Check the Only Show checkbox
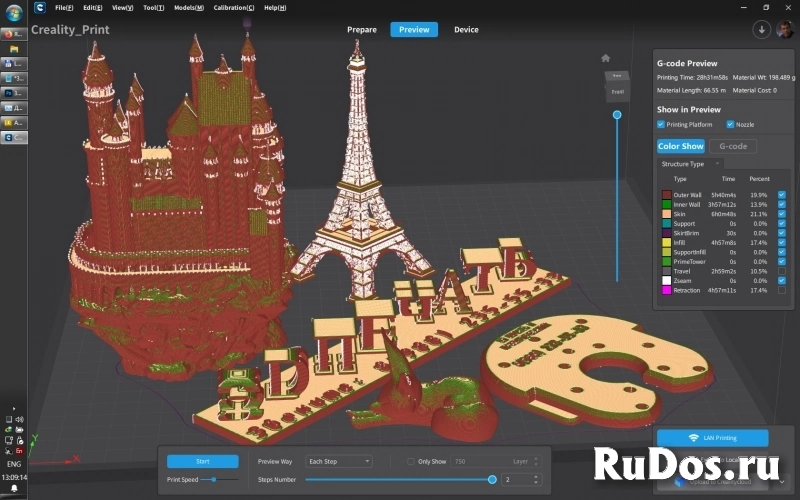The image size is (800, 500). 411,461
